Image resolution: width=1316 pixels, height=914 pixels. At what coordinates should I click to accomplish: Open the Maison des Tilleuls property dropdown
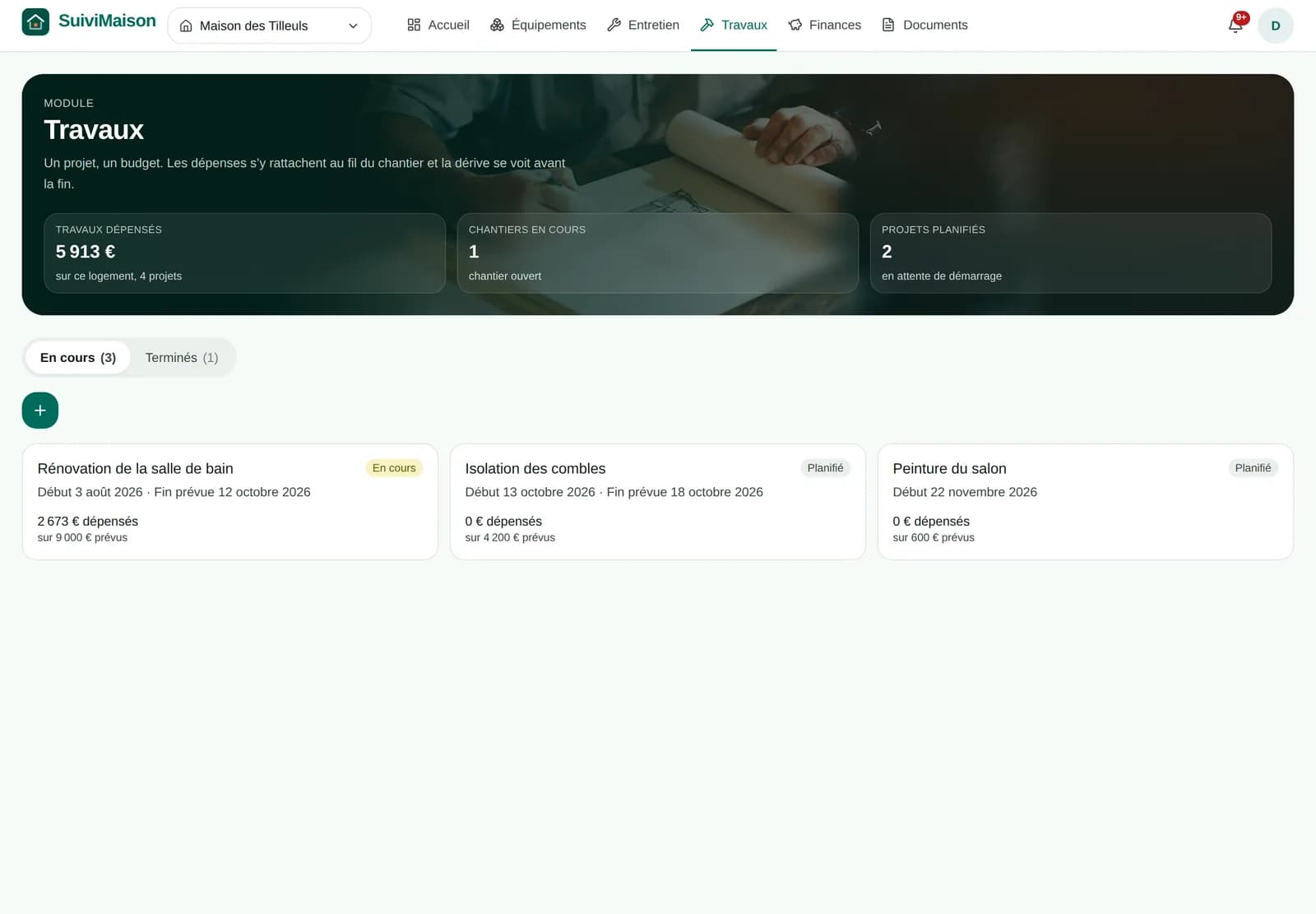[269, 26]
